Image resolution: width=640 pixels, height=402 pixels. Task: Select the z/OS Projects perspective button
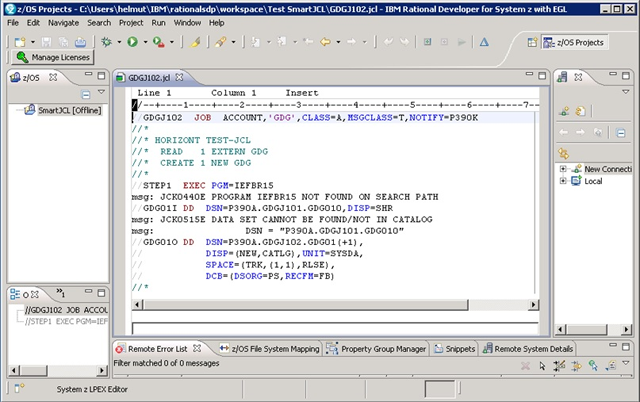pos(574,42)
